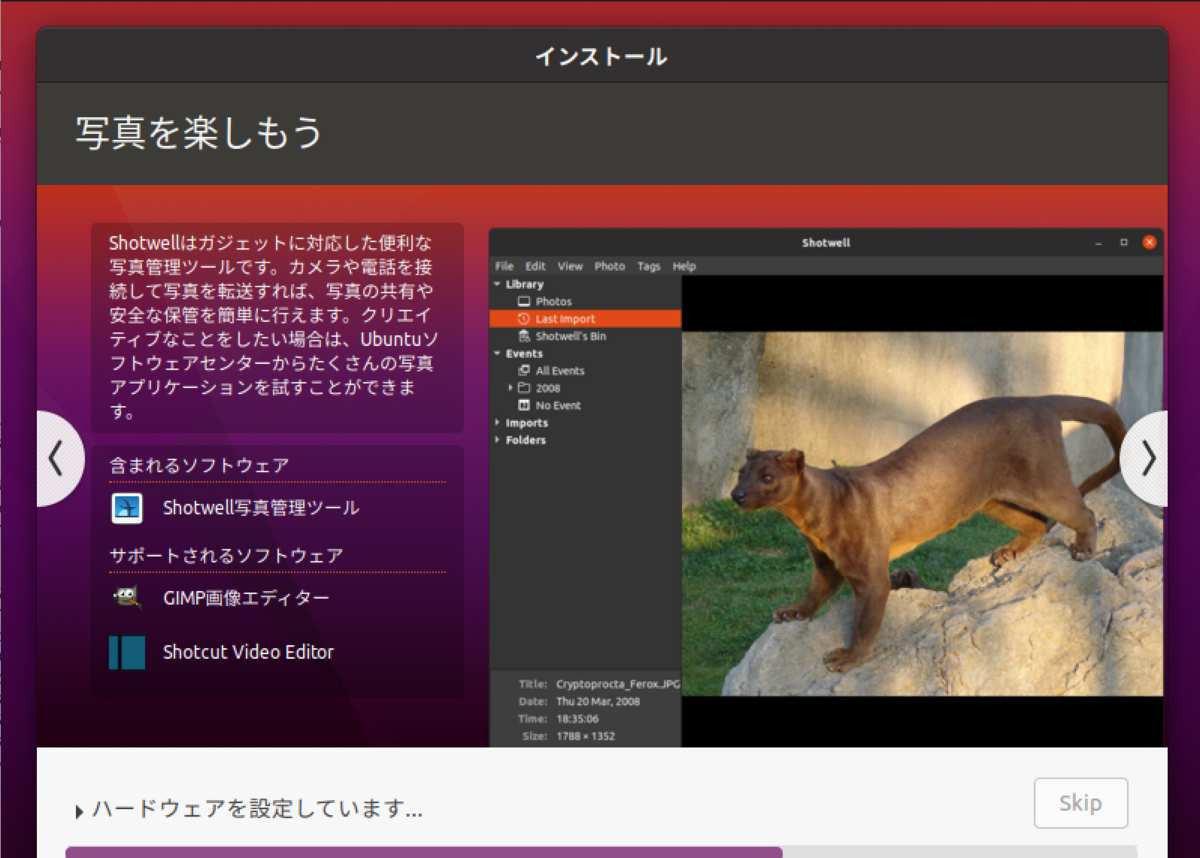
Task: Go to the previous slide with left arrow
Action: 58,459
